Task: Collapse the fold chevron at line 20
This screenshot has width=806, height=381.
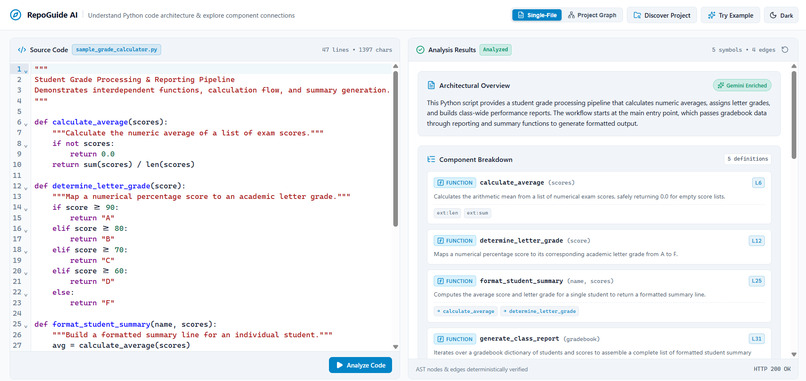Action: click(x=26, y=273)
